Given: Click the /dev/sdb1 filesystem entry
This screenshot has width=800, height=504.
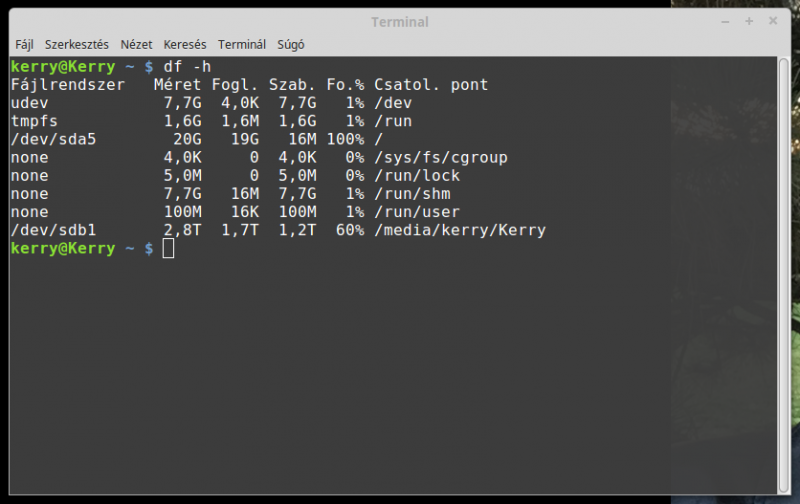Looking at the screenshot, I should coord(53,230).
